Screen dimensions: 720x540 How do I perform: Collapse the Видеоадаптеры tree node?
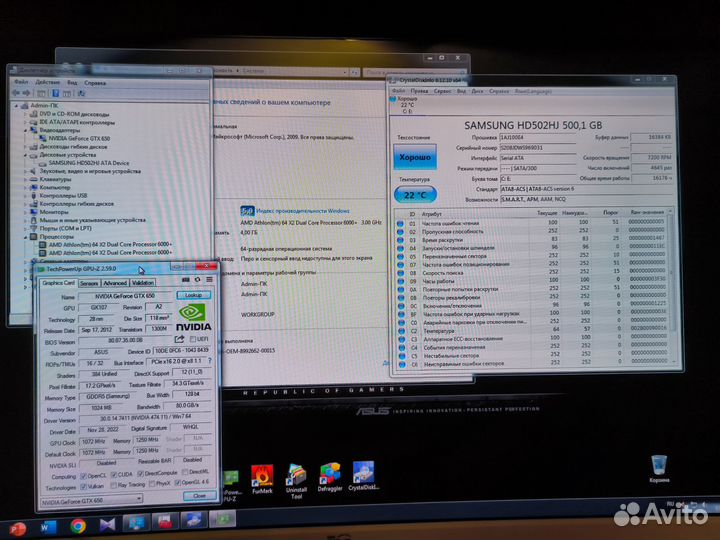point(25,130)
